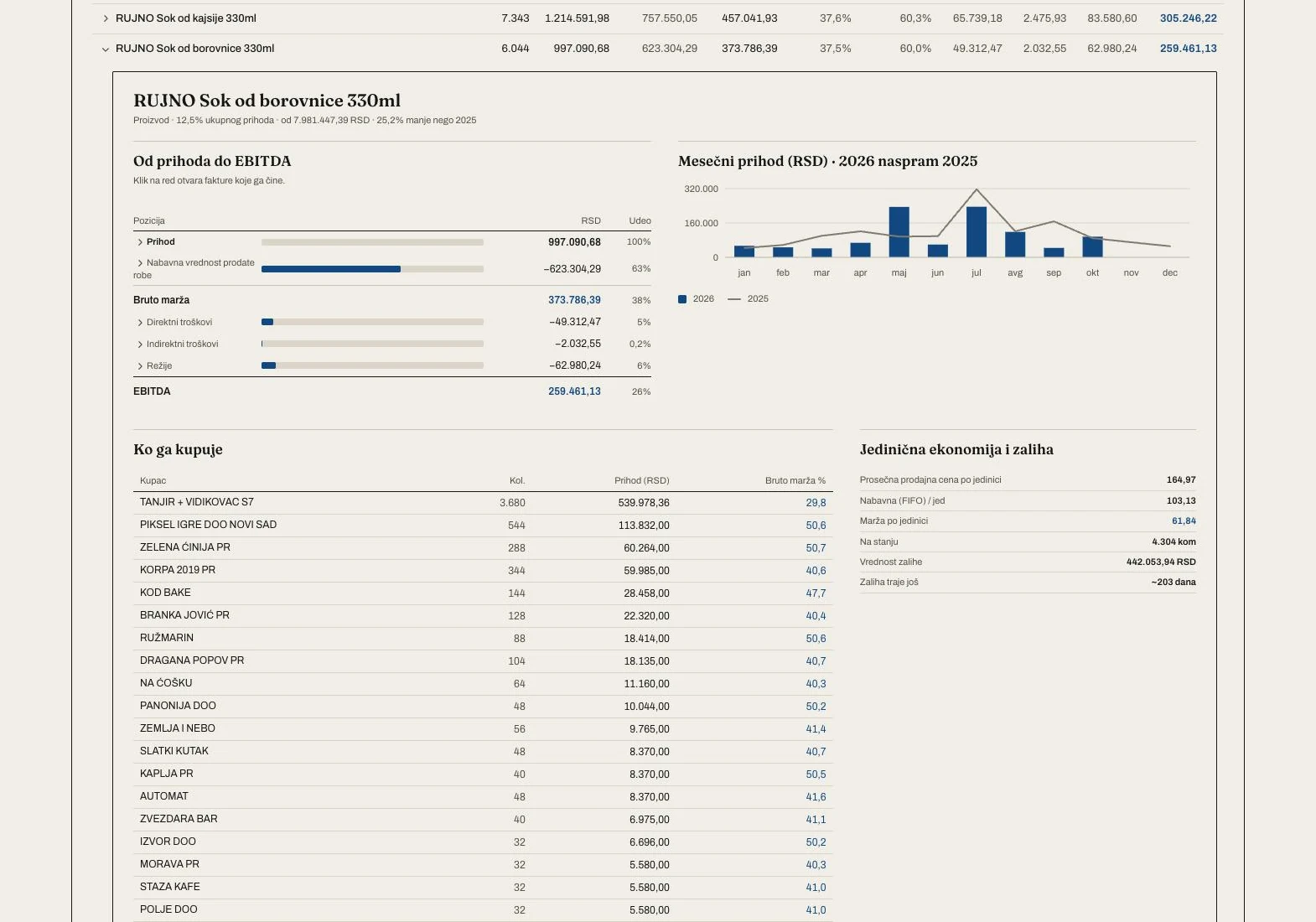The width and height of the screenshot is (1316, 922).
Task: Click the Prihod amount 997.090,68 in breakdown
Action: (x=574, y=242)
